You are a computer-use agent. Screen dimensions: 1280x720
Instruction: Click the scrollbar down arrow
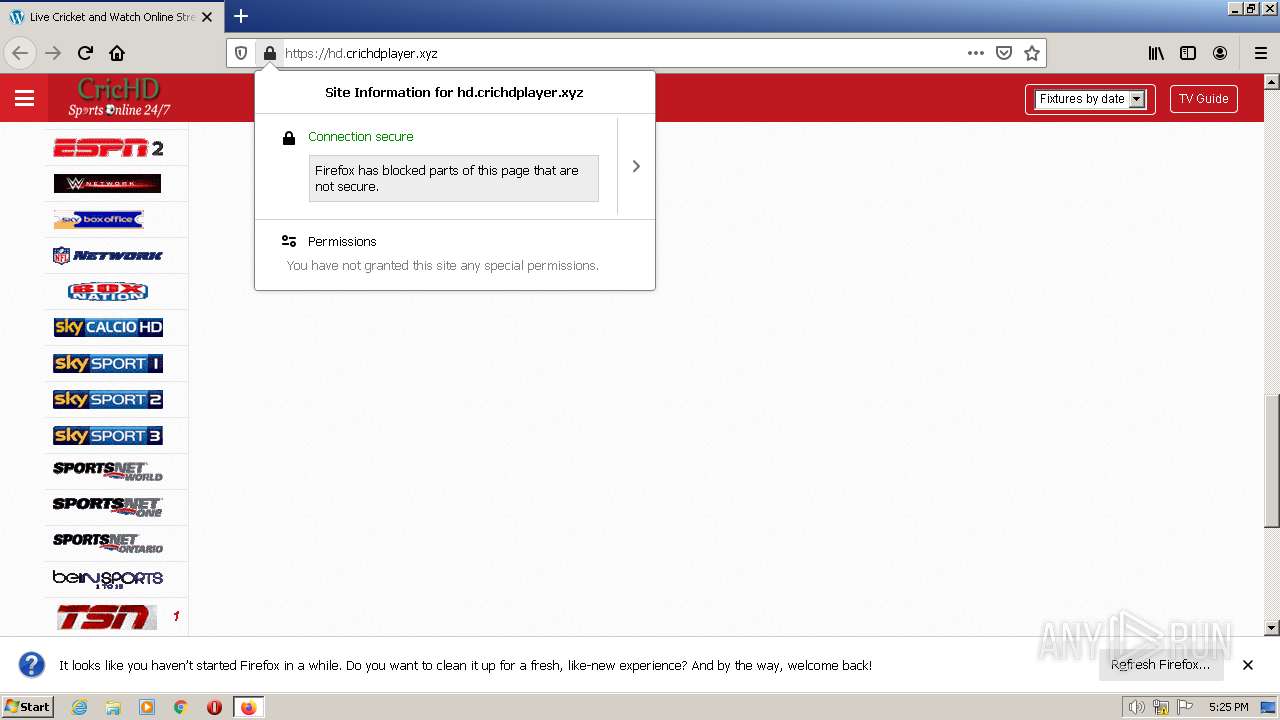[x=1272, y=628]
